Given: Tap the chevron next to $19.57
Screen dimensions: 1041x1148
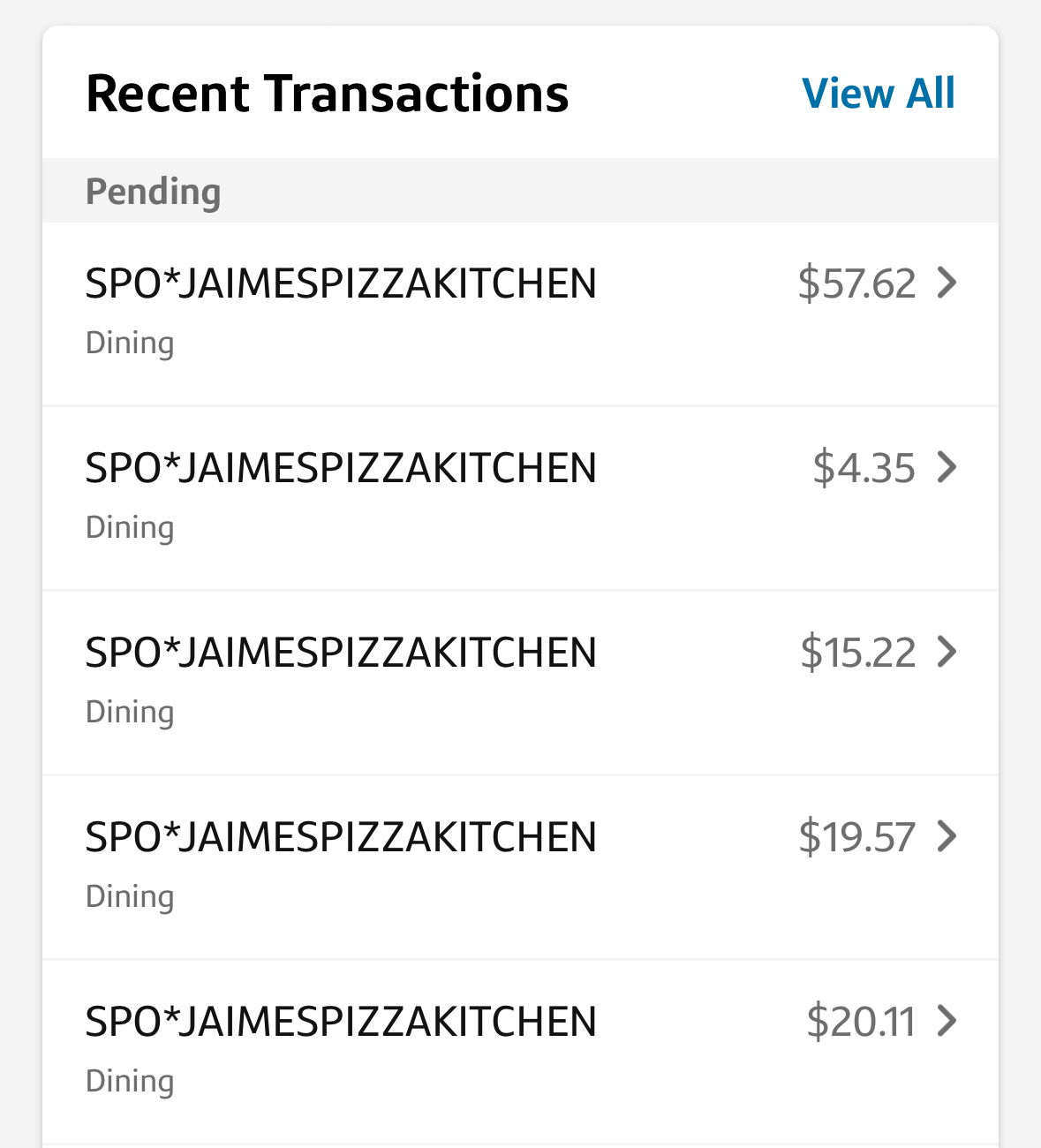Looking at the screenshot, I should tap(947, 836).
